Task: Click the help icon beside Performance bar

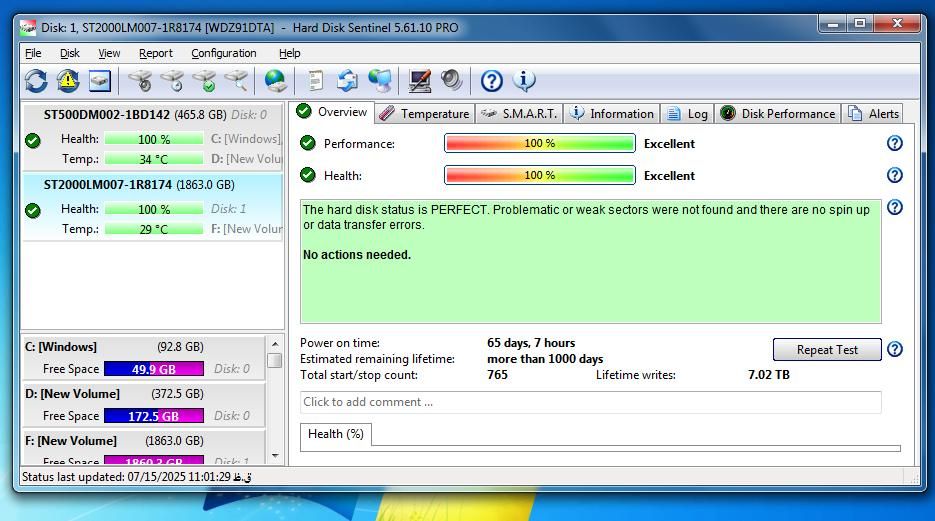Action: [894, 143]
